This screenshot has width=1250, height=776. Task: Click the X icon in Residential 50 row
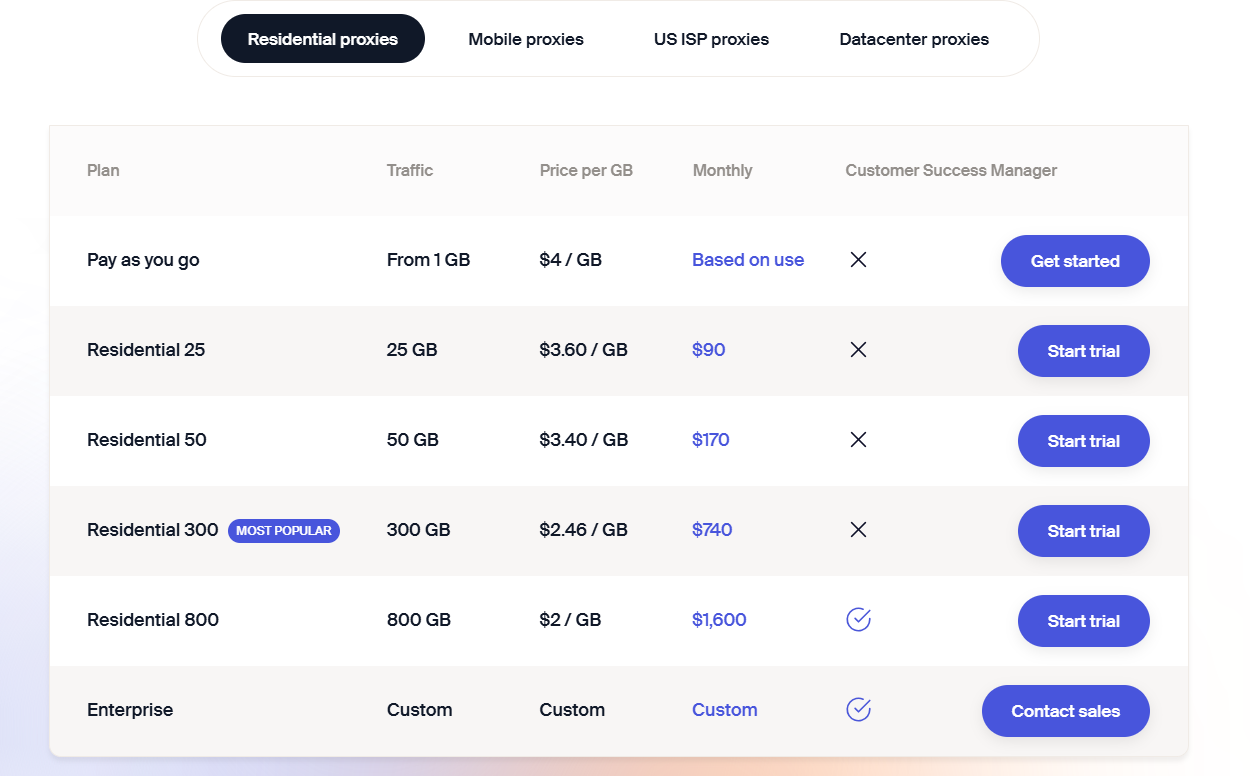[x=858, y=440]
